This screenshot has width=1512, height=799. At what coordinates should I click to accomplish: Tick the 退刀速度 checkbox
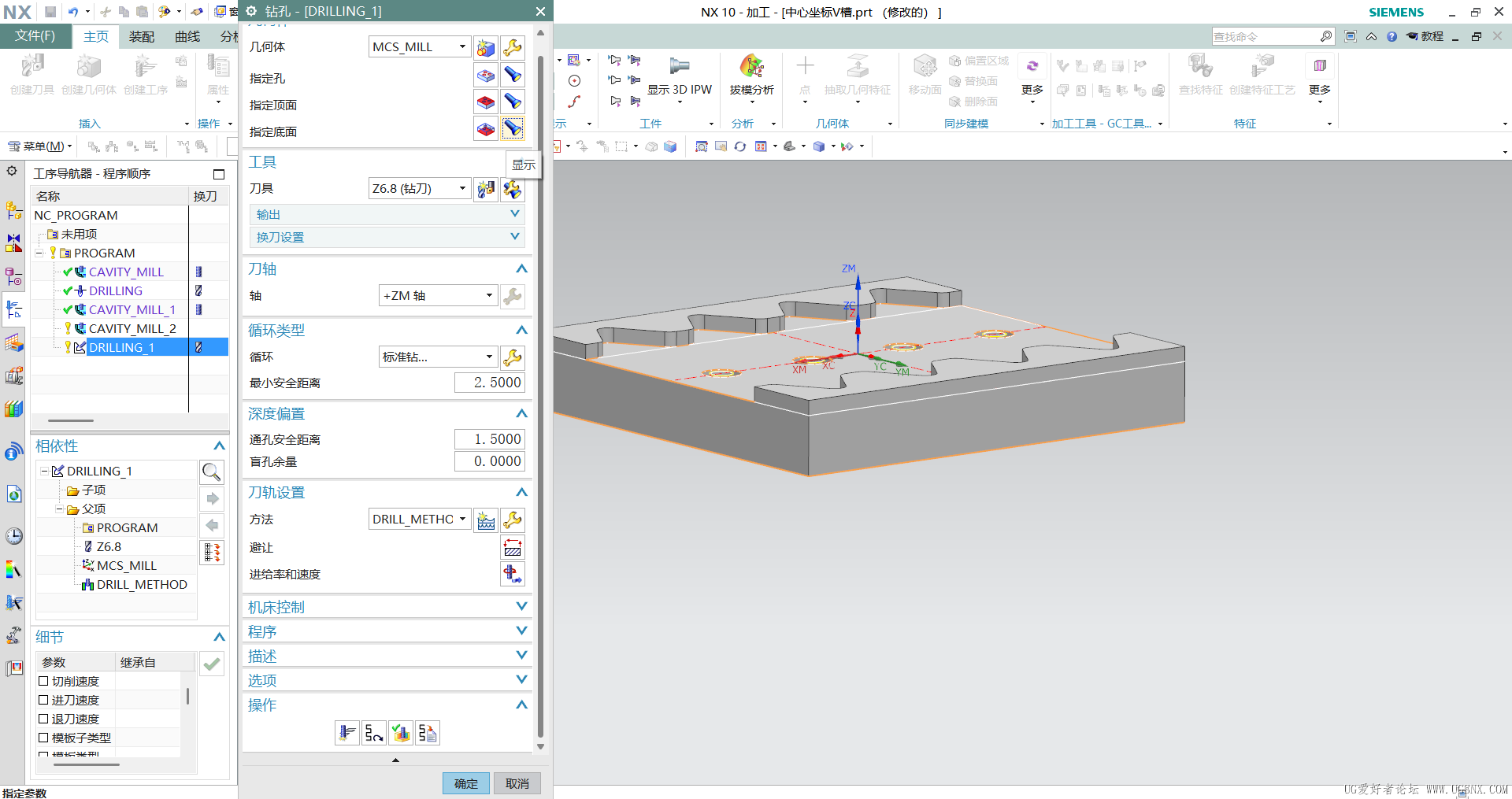(x=44, y=719)
